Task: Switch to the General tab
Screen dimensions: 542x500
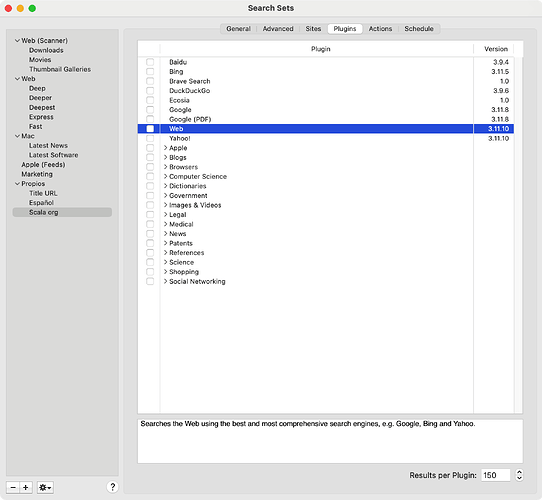Action: pyautogui.click(x=238, y=29)
